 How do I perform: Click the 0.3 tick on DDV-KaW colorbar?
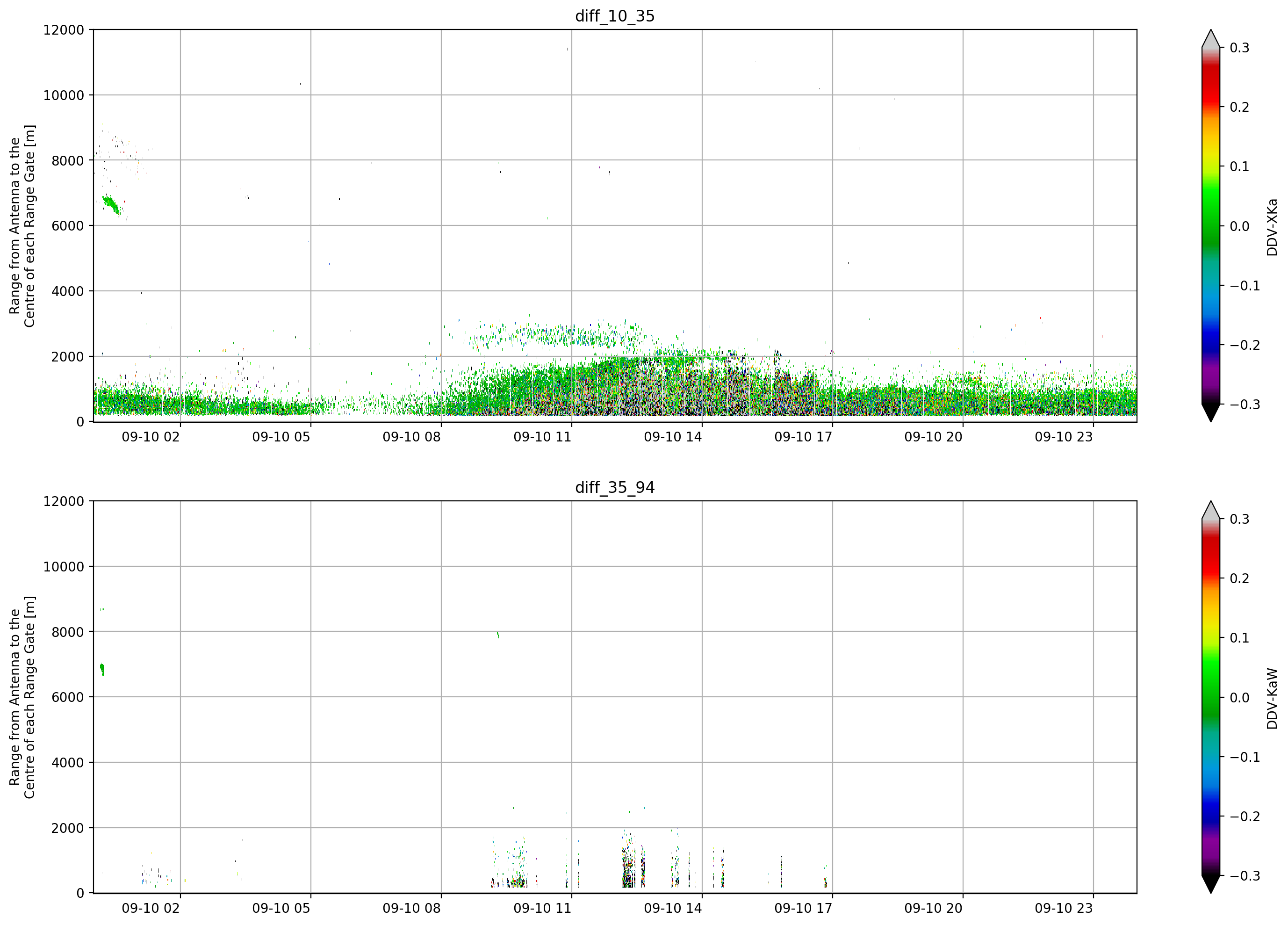[x=1240, y=519]
